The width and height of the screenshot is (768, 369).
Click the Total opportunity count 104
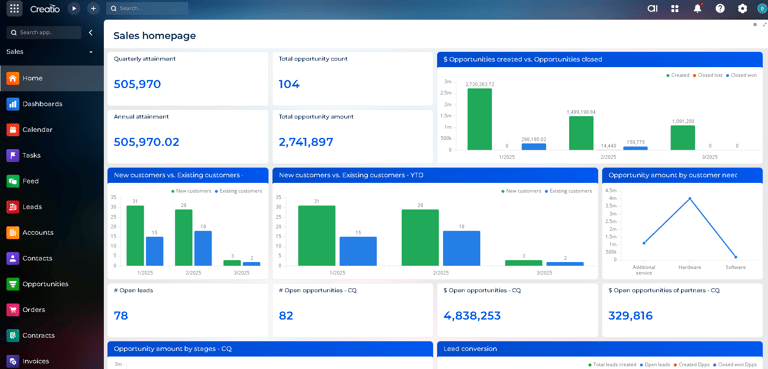tap(289, 84)
